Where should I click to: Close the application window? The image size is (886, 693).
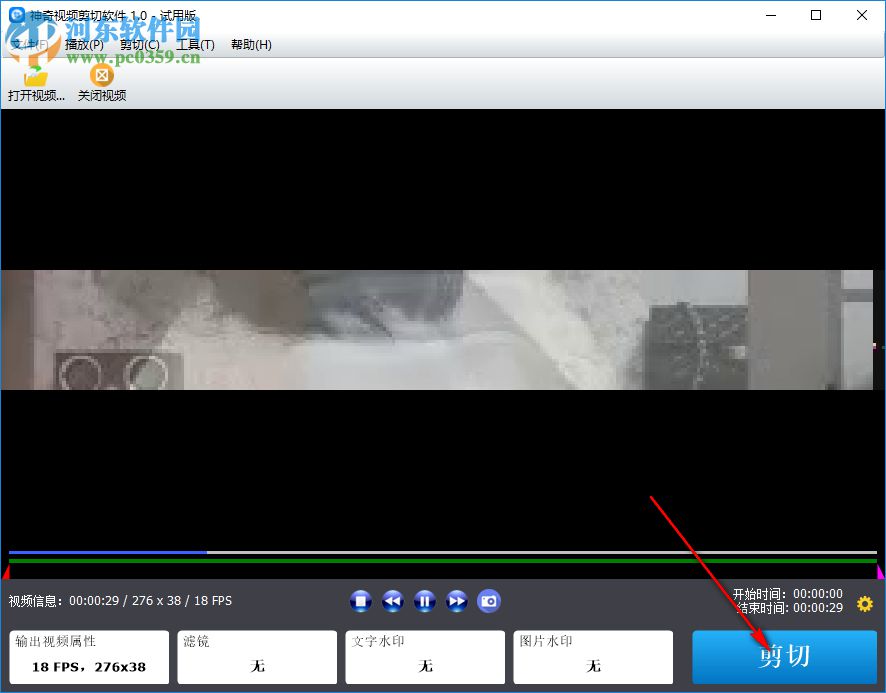pyautogui.click(x=862, y=15)
